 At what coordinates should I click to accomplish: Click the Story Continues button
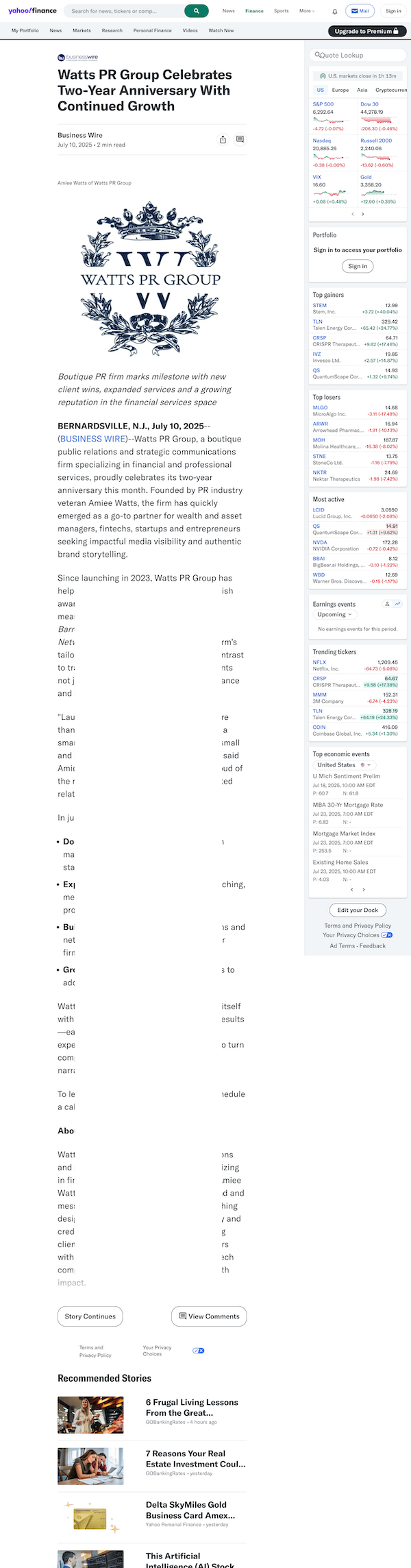(89, 1316)
